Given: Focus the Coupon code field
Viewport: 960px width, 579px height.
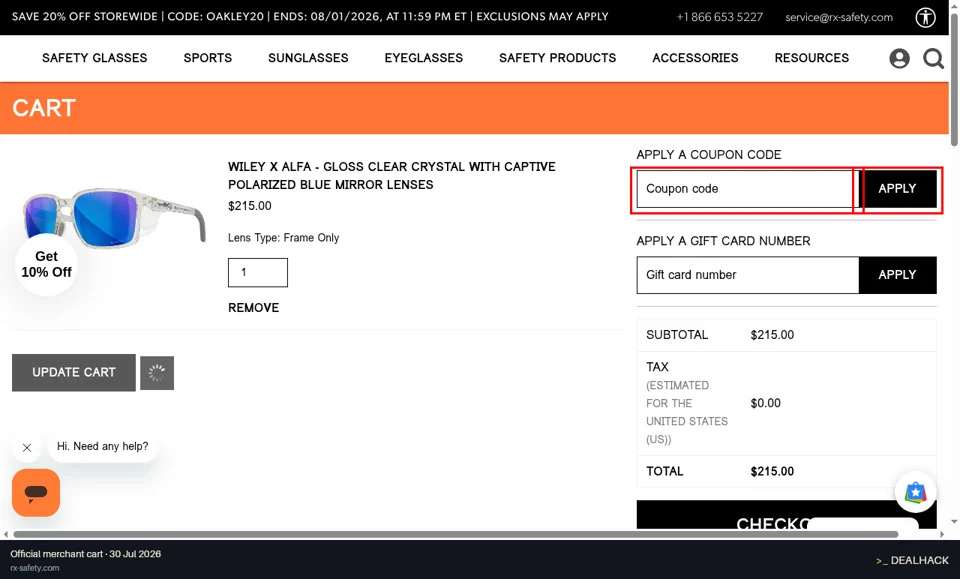Looking at the screenshot, I should click(748, 189).
